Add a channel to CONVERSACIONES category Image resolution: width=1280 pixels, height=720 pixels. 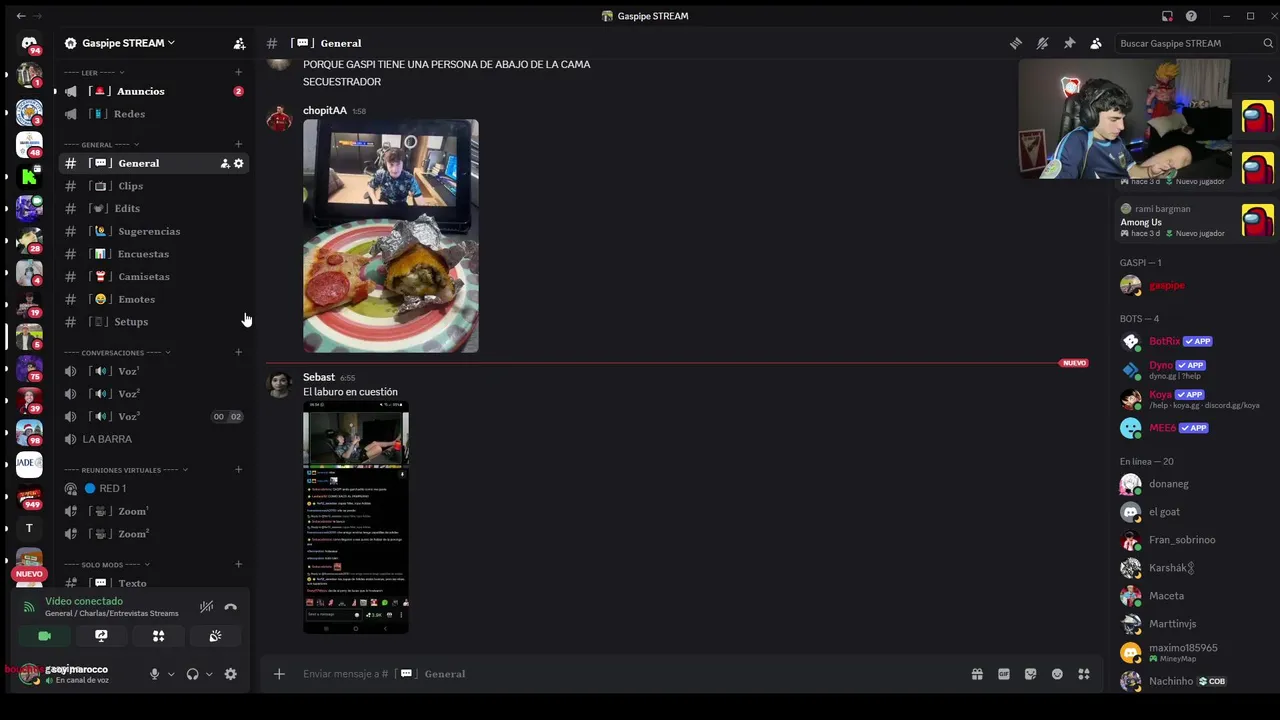click(x=238, y=352)
